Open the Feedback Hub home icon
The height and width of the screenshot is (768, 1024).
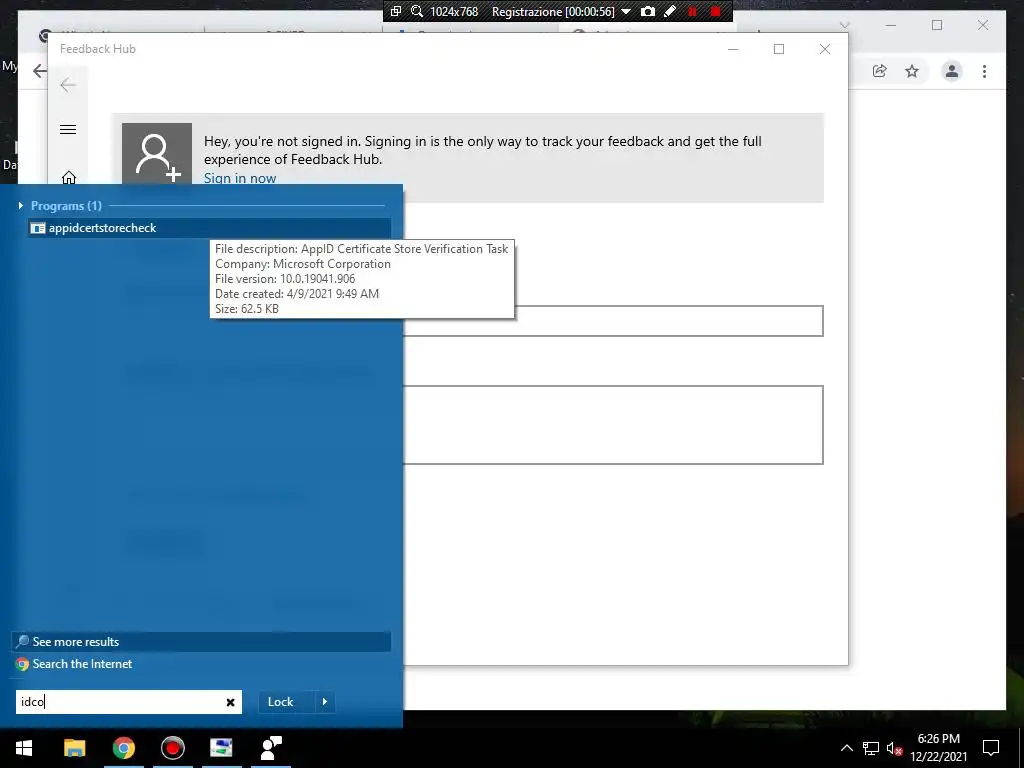point(69,178)
